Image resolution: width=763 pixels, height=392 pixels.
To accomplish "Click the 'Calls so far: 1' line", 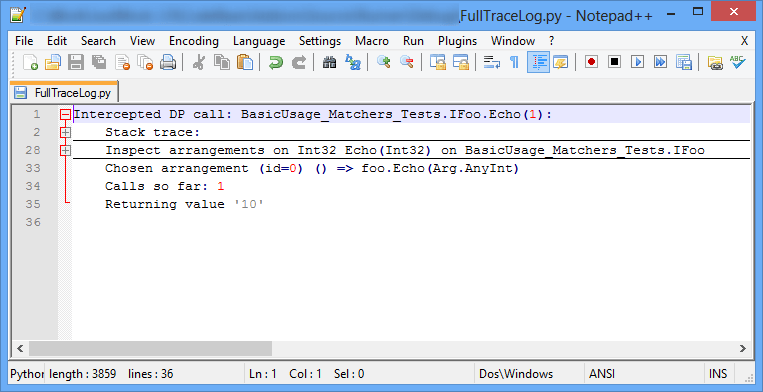I will point(164,186).
